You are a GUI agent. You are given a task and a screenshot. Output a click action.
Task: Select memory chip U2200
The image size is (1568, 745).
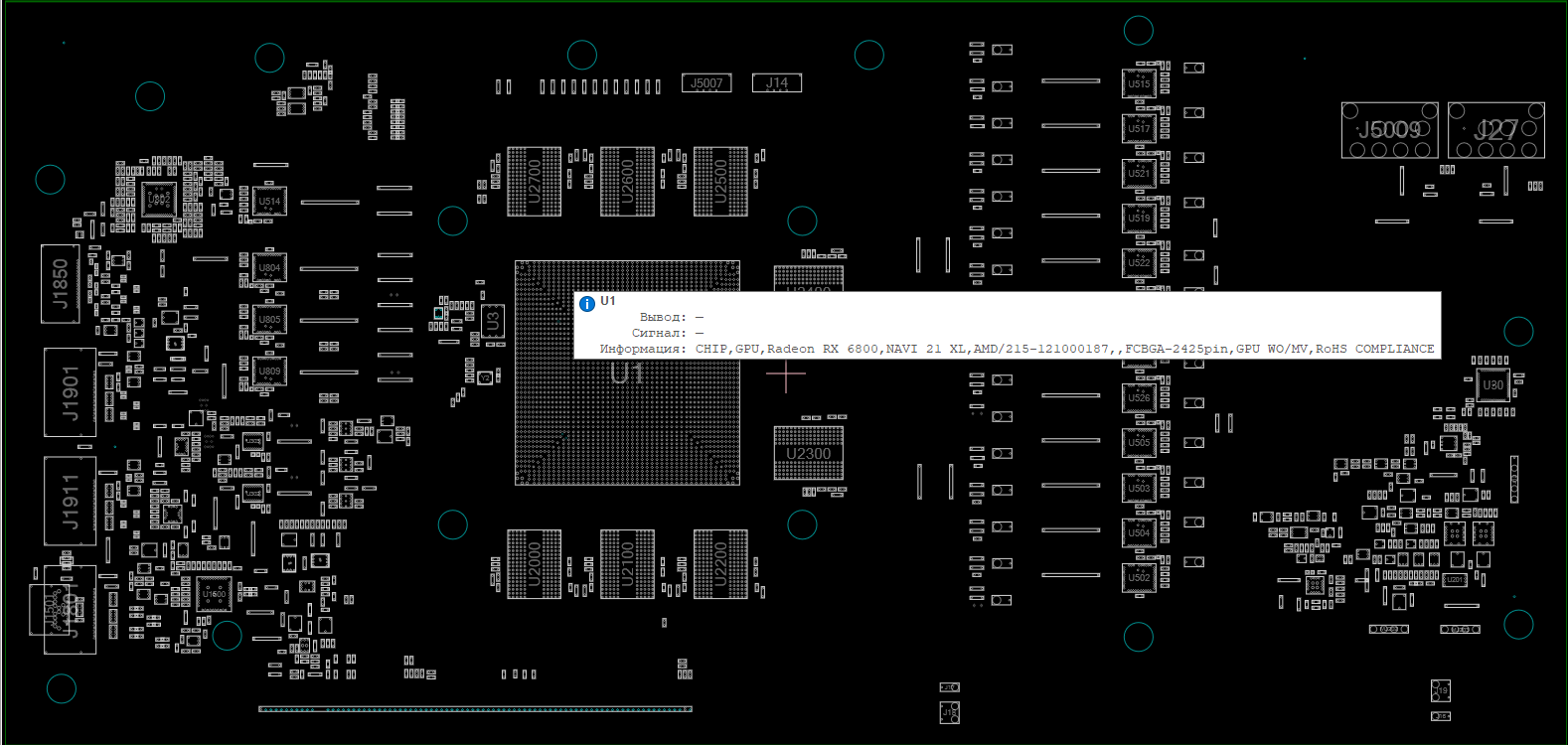(720, 564)
